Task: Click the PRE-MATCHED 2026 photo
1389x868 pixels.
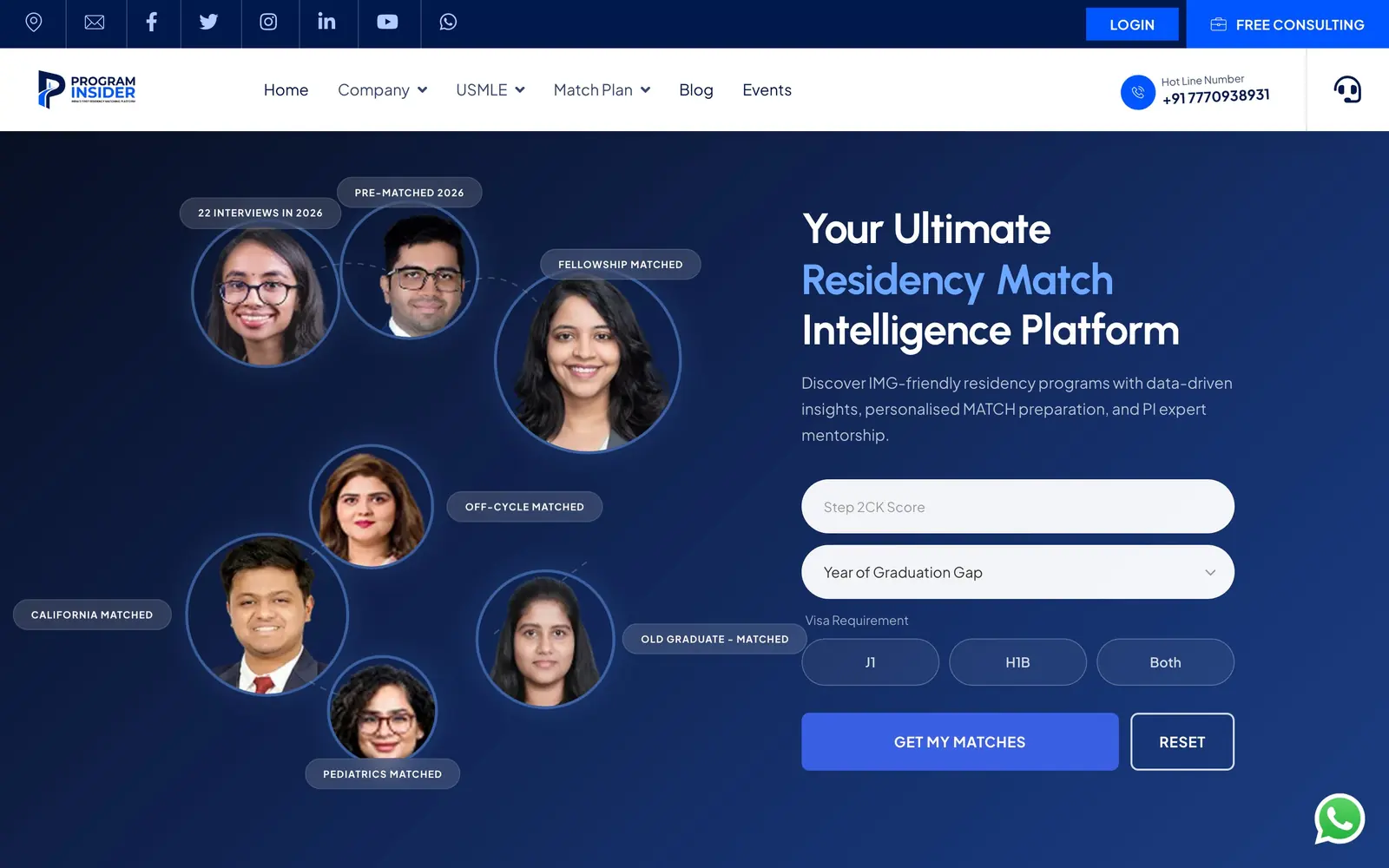Action: click(x=409, y=271)
